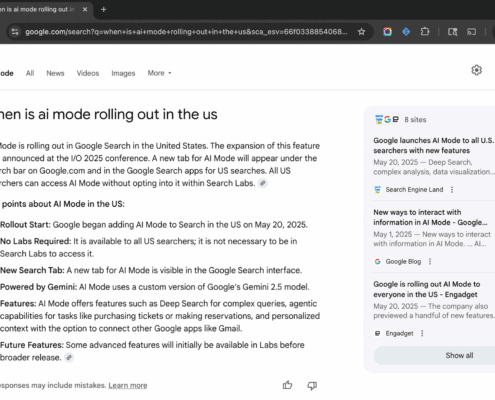Click the link icon after Search Labs paragraph
This screenshot has height=400, width=495.
point(263,183)
